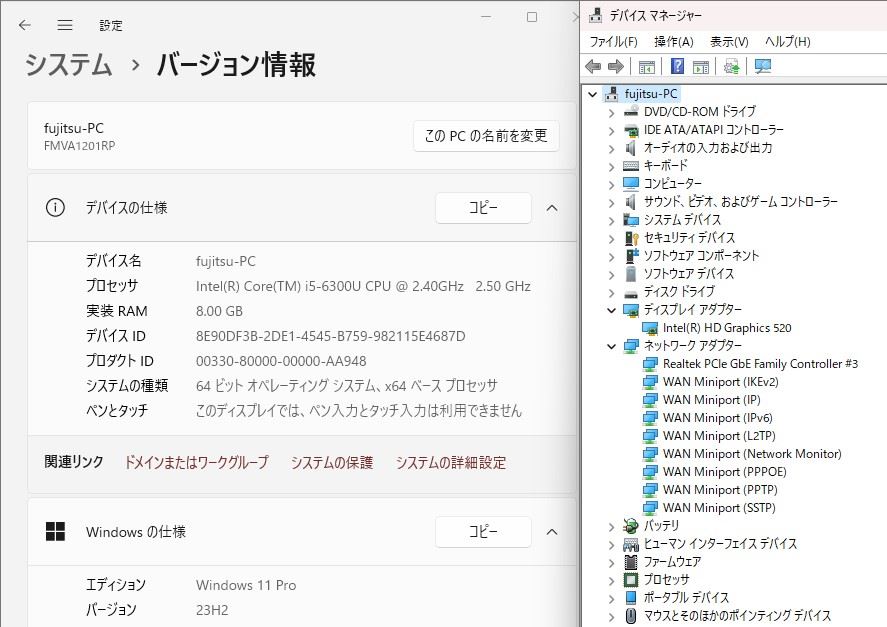The width and height of the screenshot is (887, 627).
Task: Click the ディスク ドライブ icon
Action: point(631,292)
